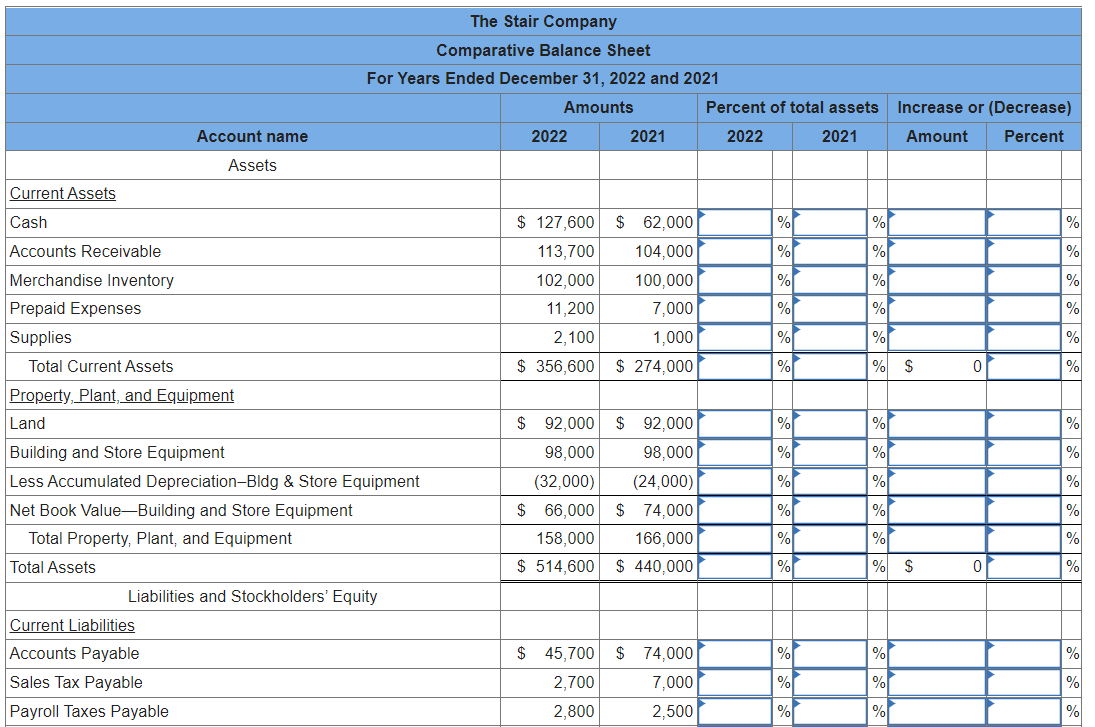Click Net Book Value 2022 percent field
This screenshot has width=1095, height=727.
coord(735,511)
